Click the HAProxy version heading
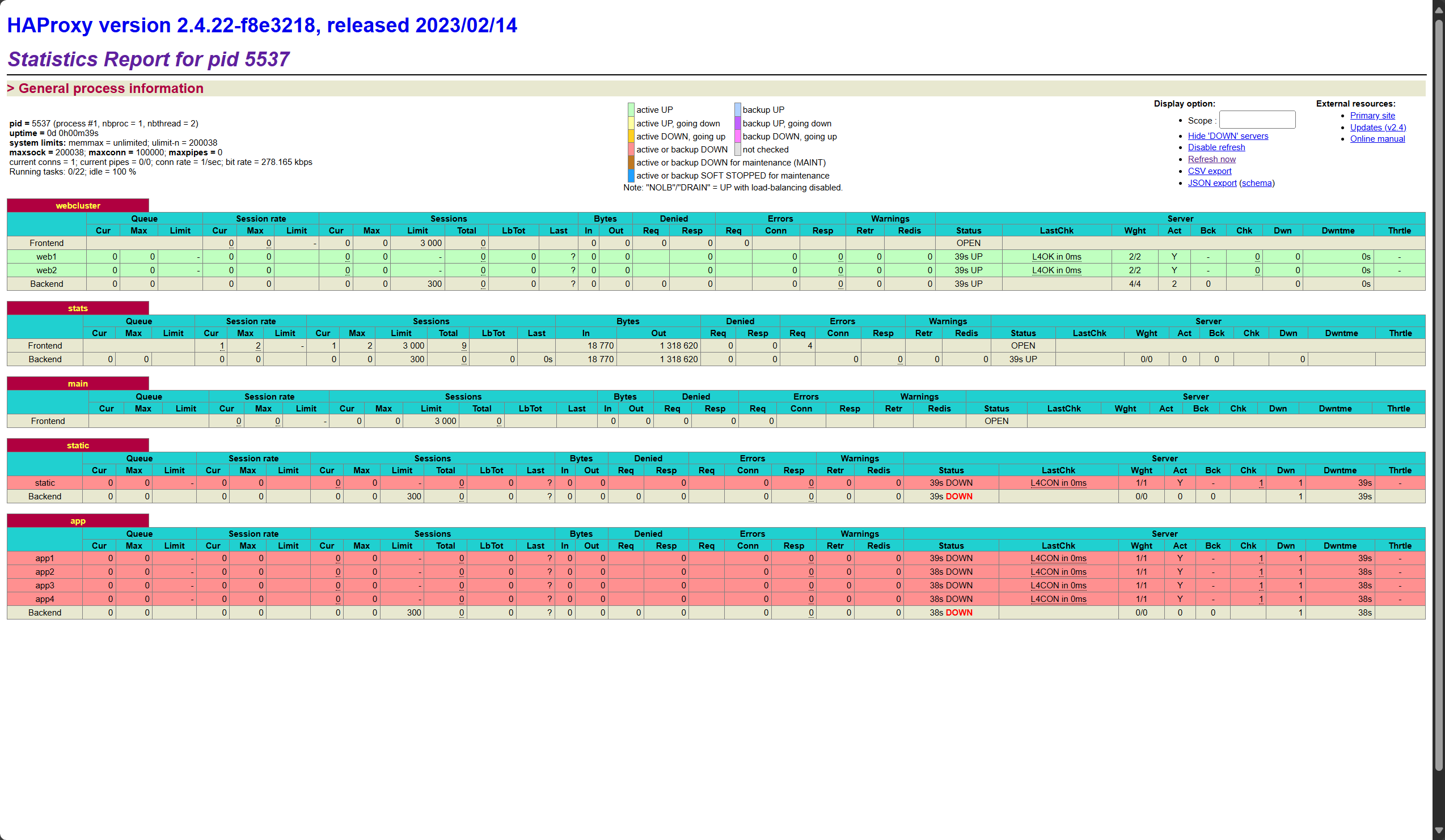The image size is (1445, 840). pyautogui.click(x=262, y=25)
